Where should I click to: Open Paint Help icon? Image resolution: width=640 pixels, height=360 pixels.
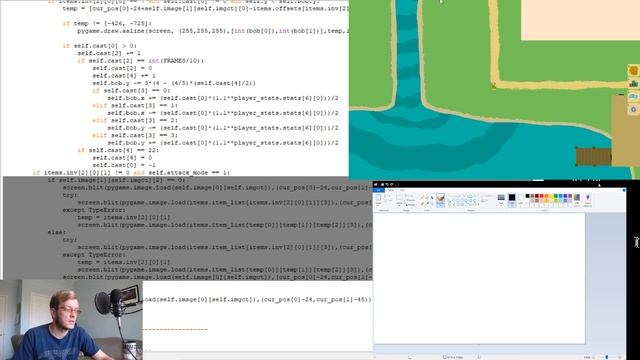coord(624,190)
